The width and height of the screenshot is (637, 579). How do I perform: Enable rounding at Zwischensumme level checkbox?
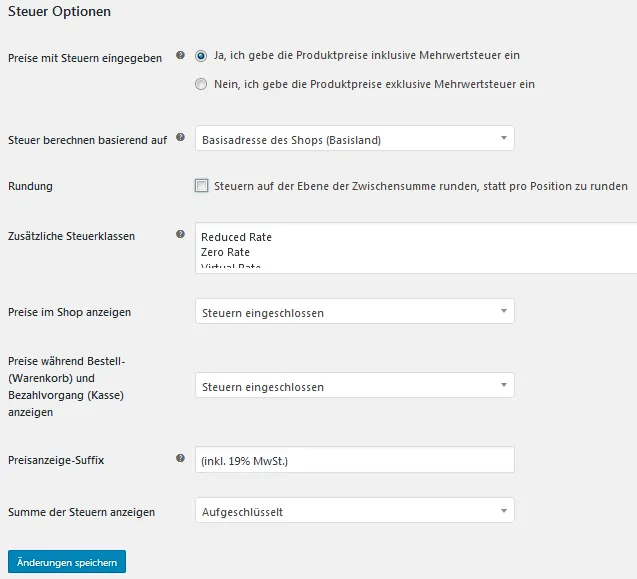pos(202,186)
